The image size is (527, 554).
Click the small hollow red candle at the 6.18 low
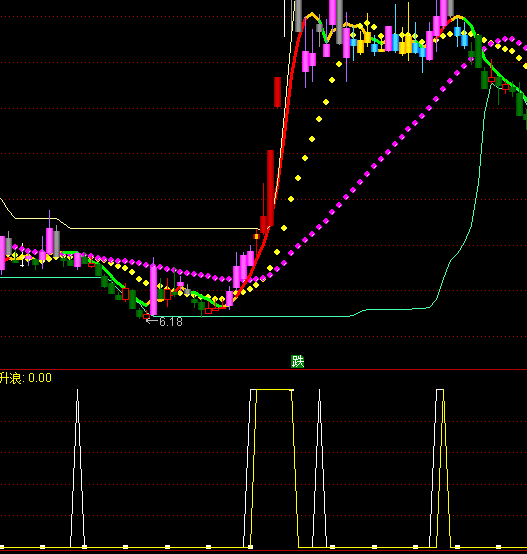pos(146,316)
